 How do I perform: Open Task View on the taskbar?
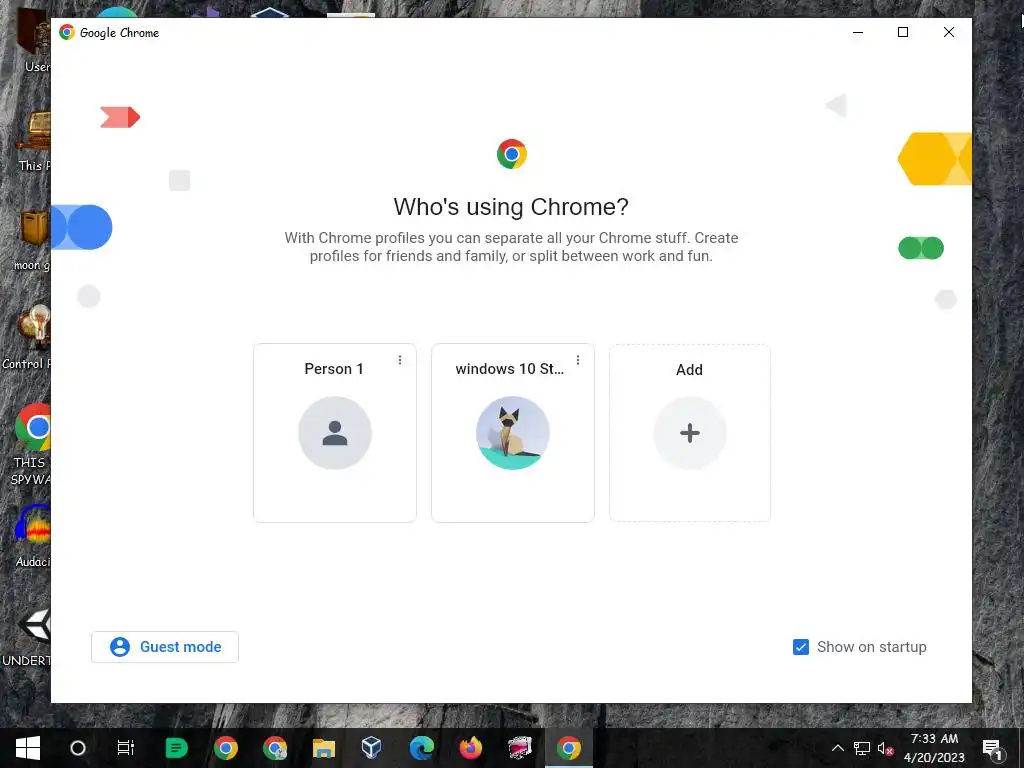pyautogui.click(x=125, y=748)
